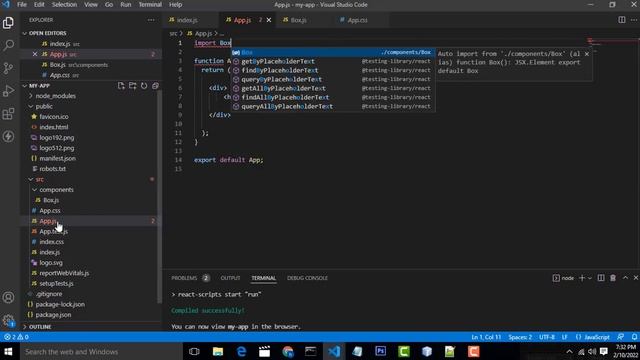Open the Terminal menu
The height and width of the screenshot is (360, 640).
pos(150,4)
